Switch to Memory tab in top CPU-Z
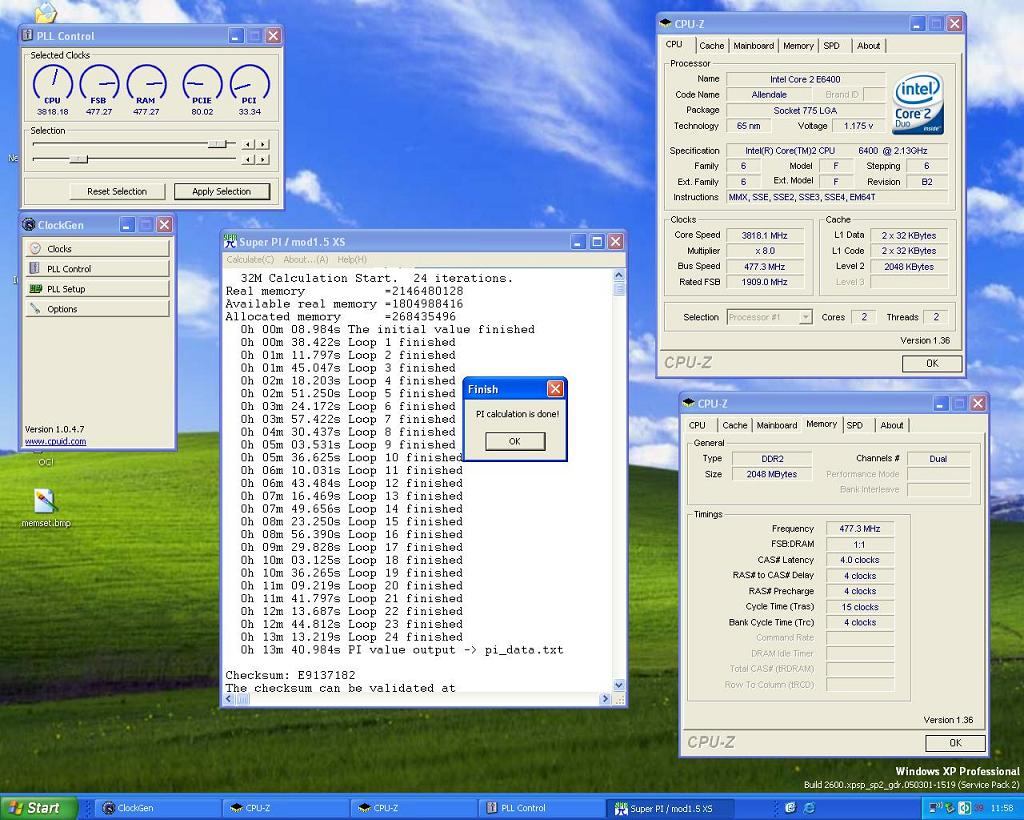1024x820 pixels. click(798, 46)
